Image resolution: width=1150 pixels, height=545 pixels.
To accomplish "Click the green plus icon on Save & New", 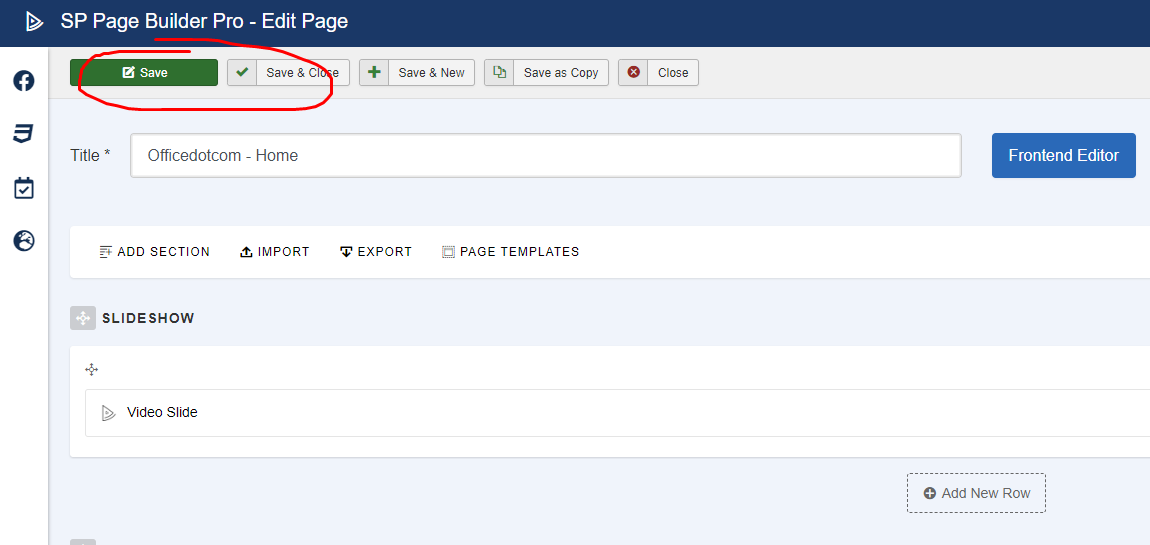I will pos(374,73).
